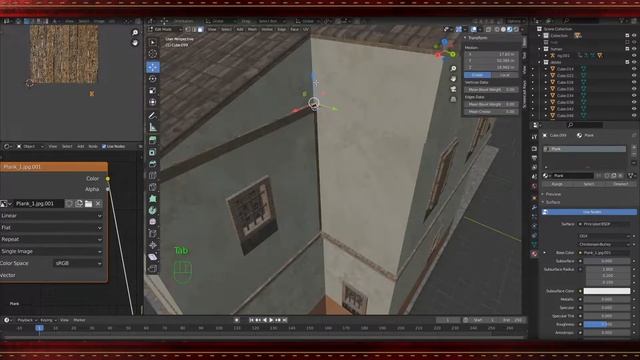Click Subsurface Color white swatch
640x360 pixels.
[607, 291]
